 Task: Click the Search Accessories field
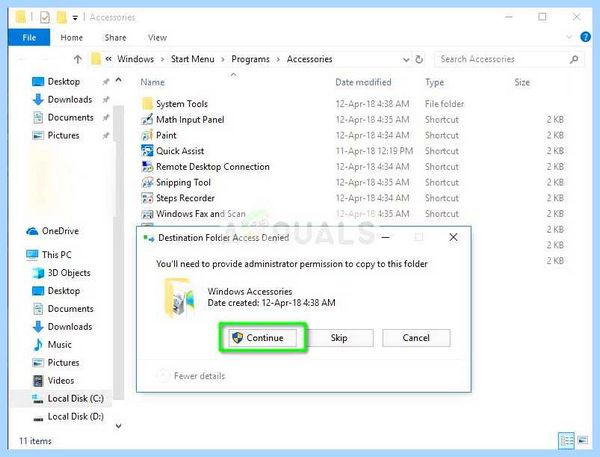[509, 59]
